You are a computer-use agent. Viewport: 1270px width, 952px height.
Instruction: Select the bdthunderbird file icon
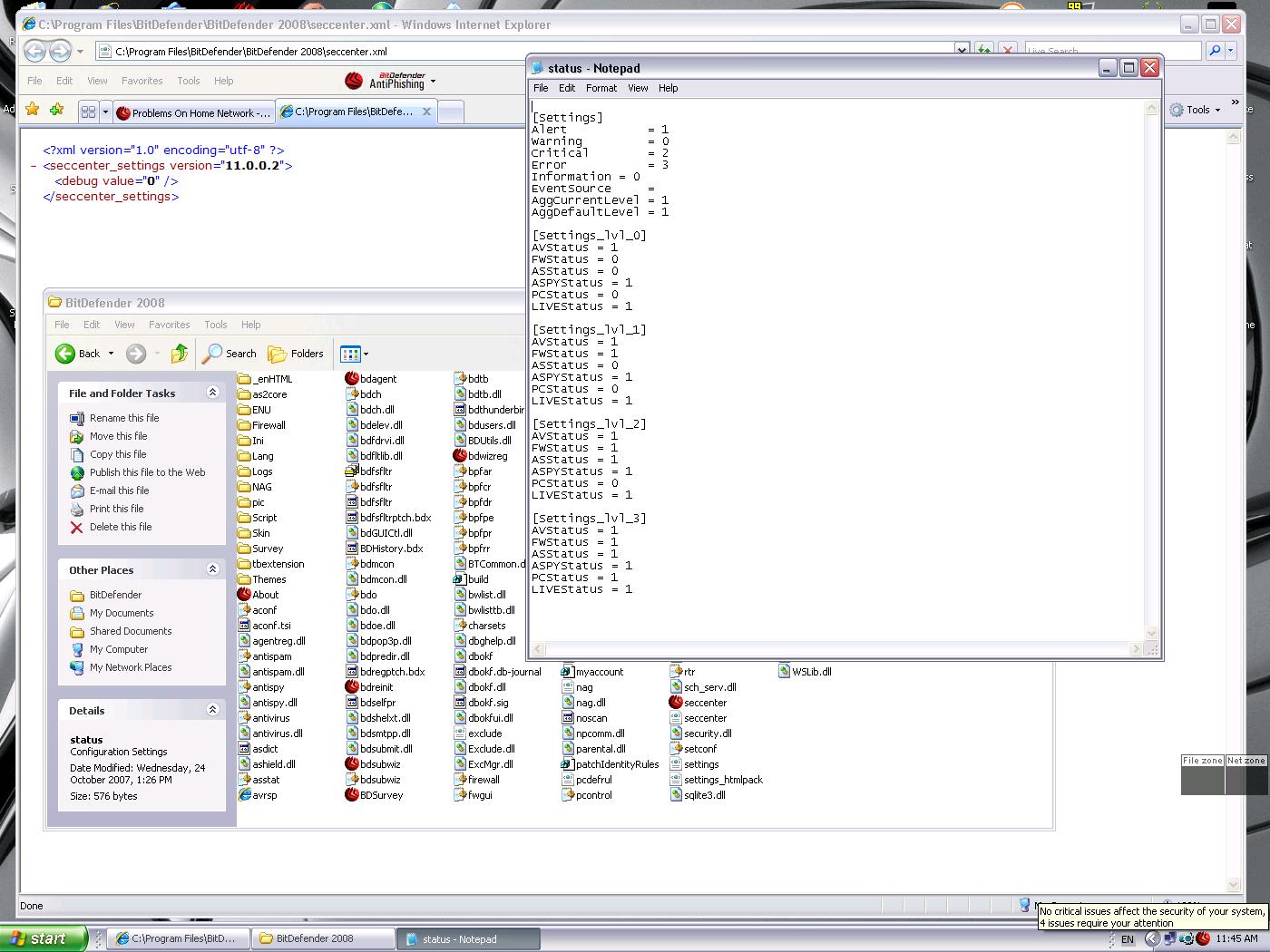pos(460,410)
